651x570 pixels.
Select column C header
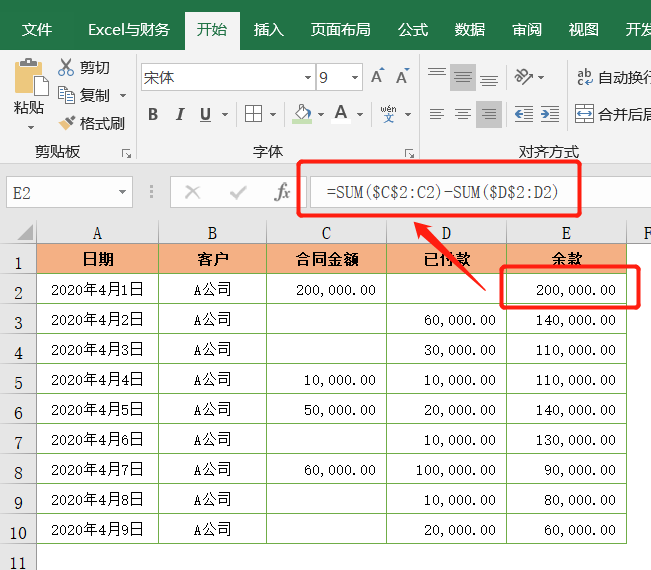tap(326, 233)
